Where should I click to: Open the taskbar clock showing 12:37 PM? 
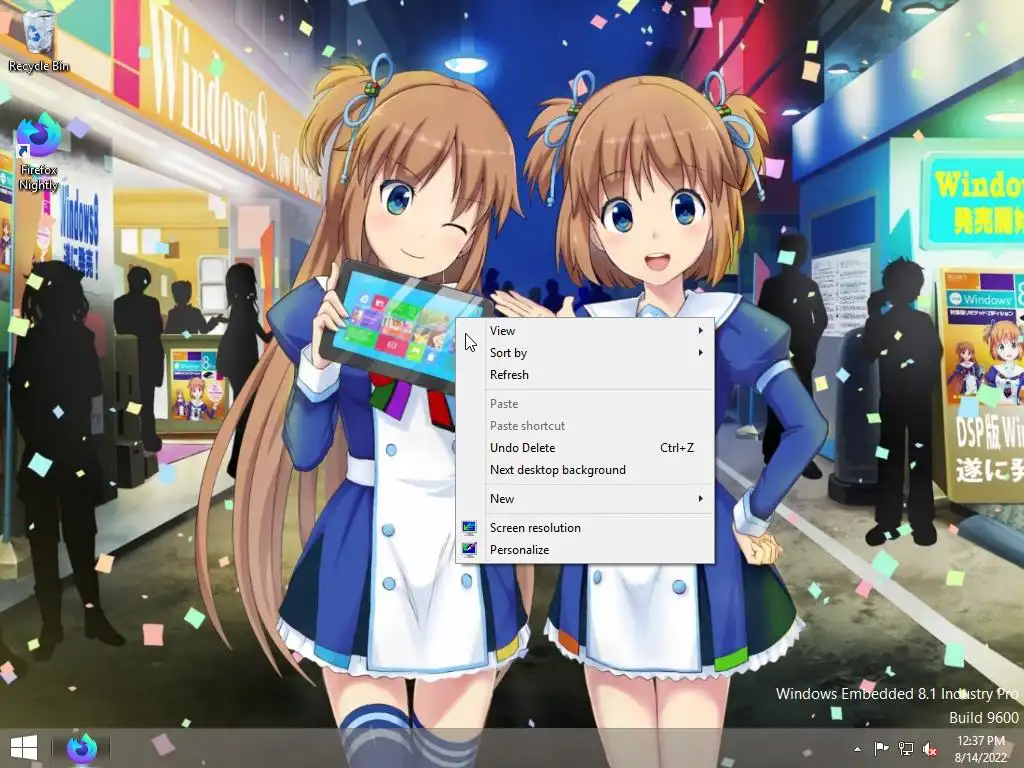[x=980, y=749]
